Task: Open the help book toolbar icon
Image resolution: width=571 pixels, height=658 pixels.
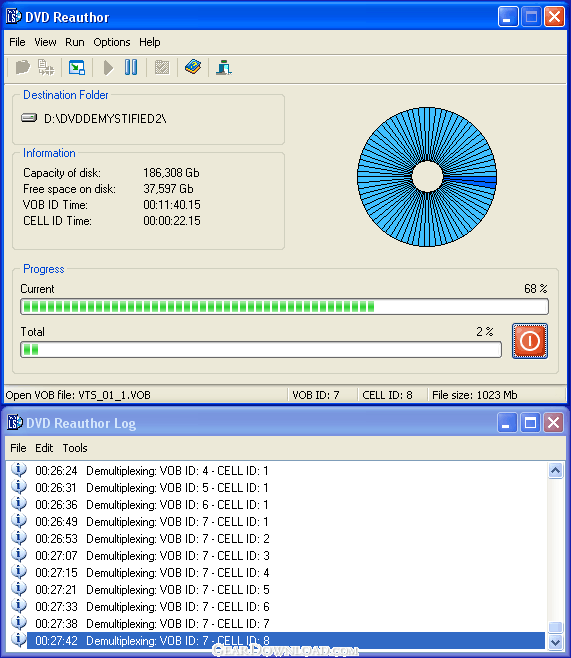Action: tap(193, 67)
